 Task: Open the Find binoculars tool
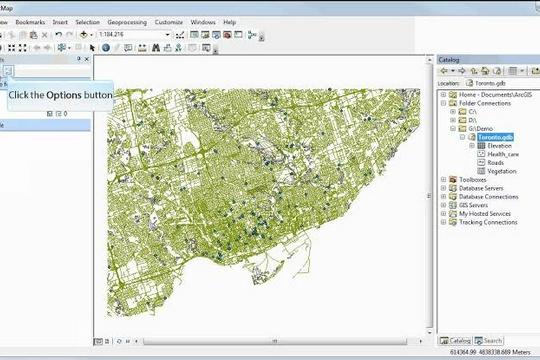(x=156, y=48)
